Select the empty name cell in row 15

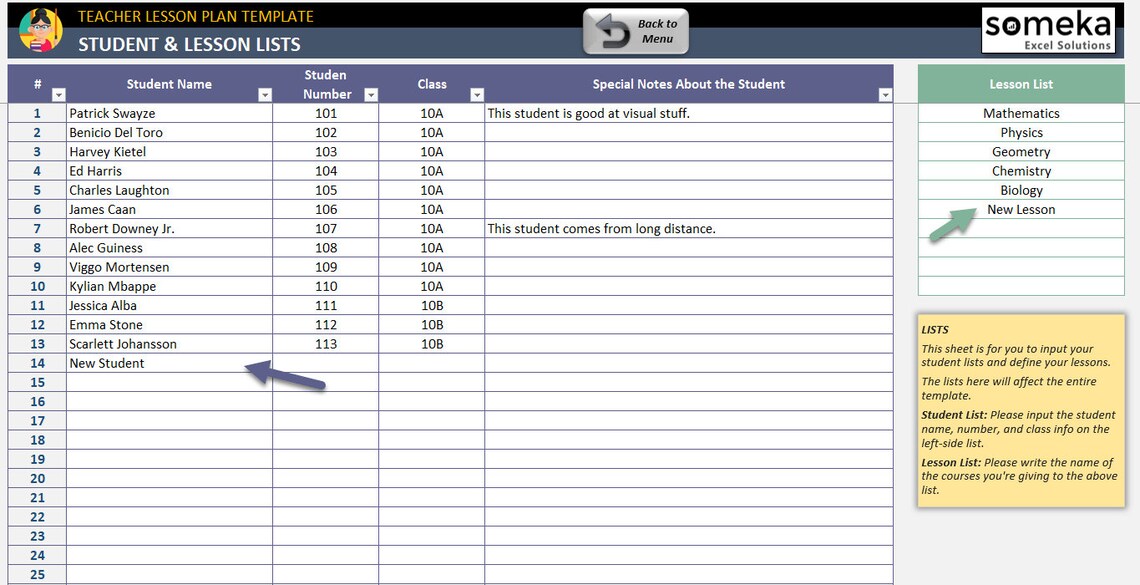click(169, 383)
